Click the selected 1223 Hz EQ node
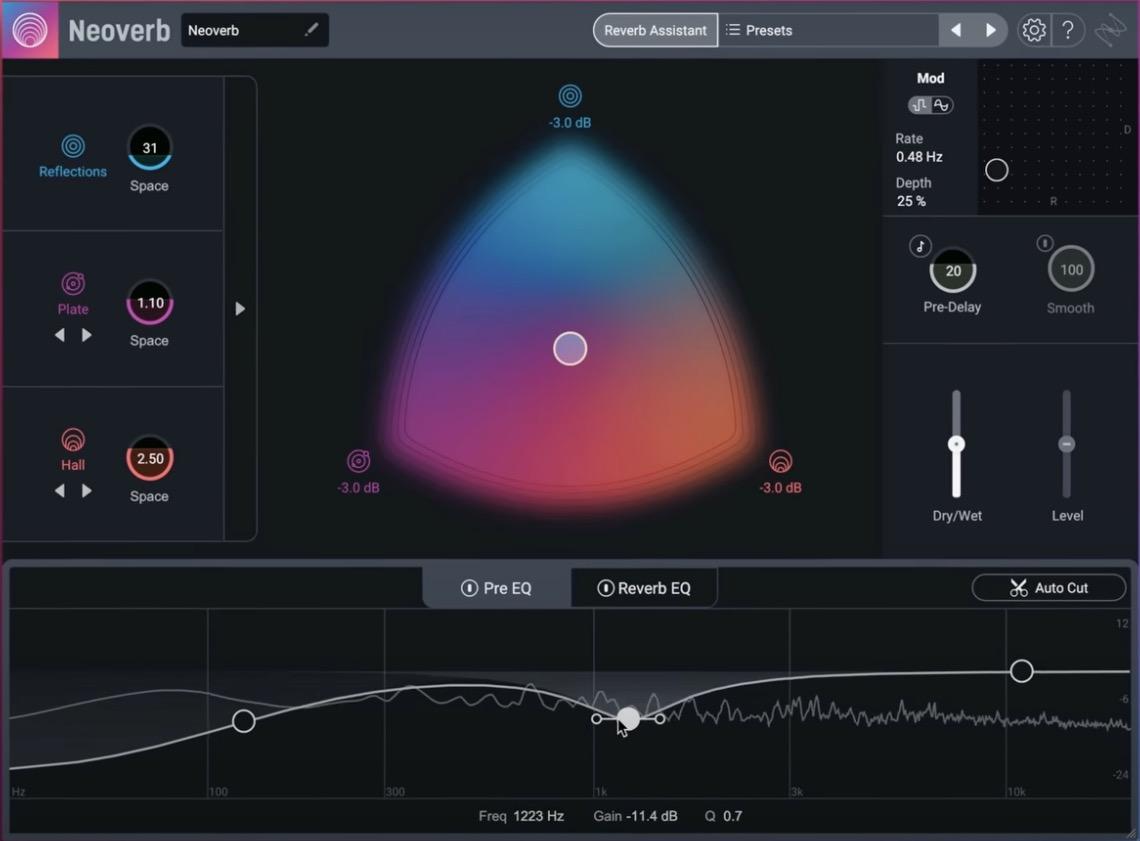Viewport: 1140px width, 841px height. coord(628,719)
